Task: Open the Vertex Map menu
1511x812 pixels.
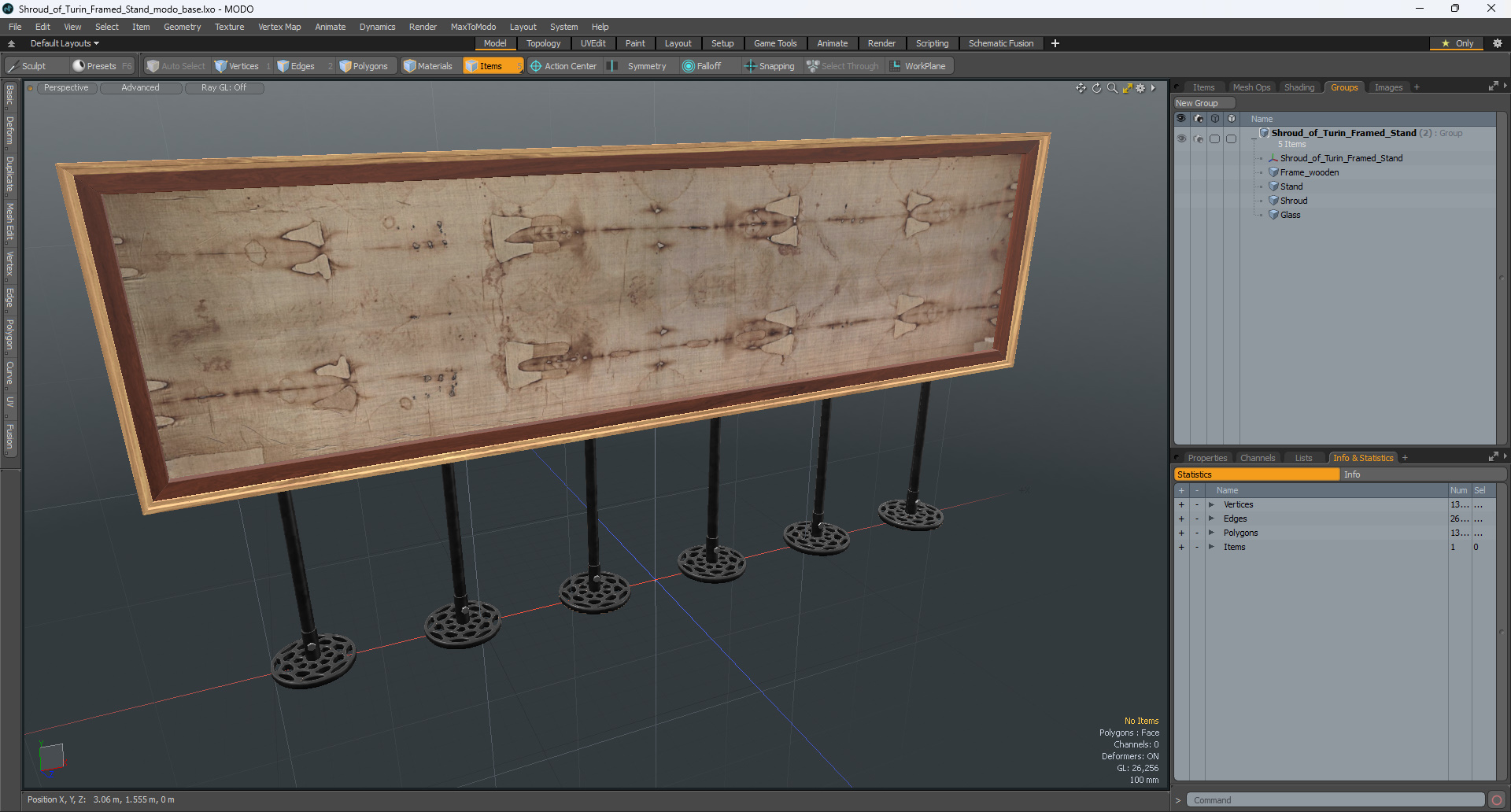Action: (279, 27)
